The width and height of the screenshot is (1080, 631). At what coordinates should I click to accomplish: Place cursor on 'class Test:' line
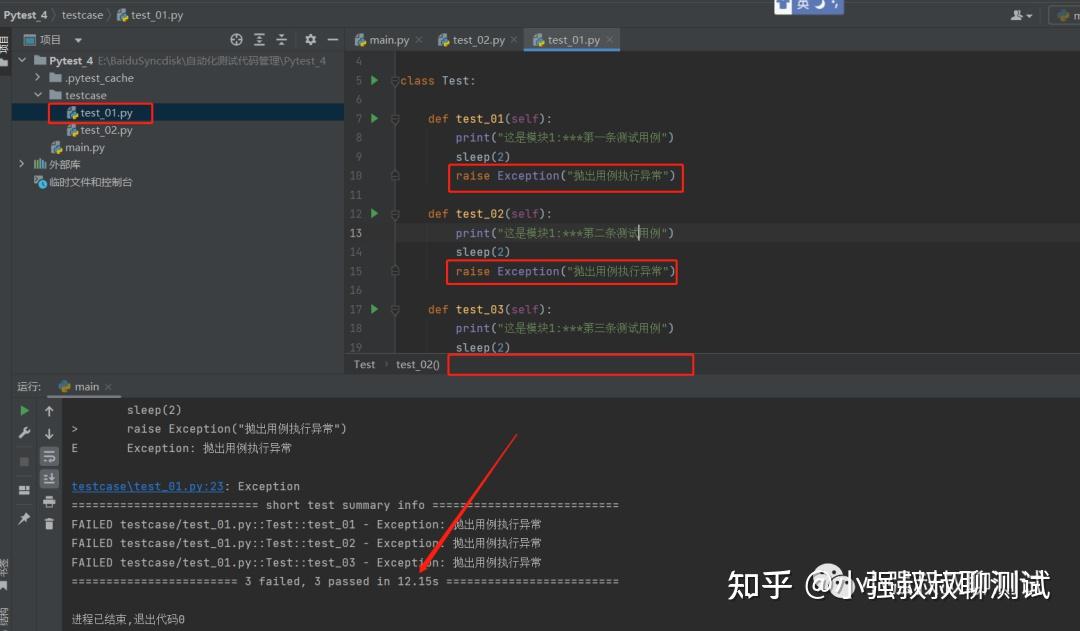[x=438, y=81]
